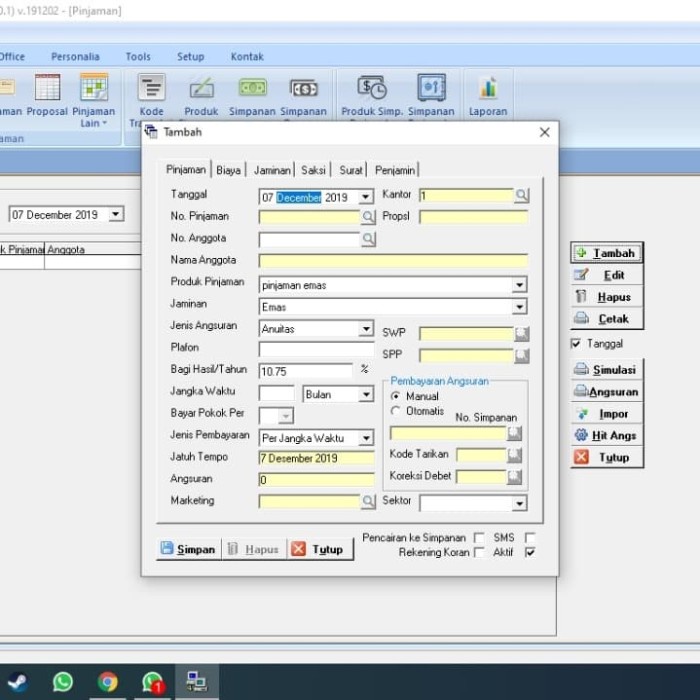Switch to the Jaminan tab
Screen dimensions: 700x700
click(272, 170)
